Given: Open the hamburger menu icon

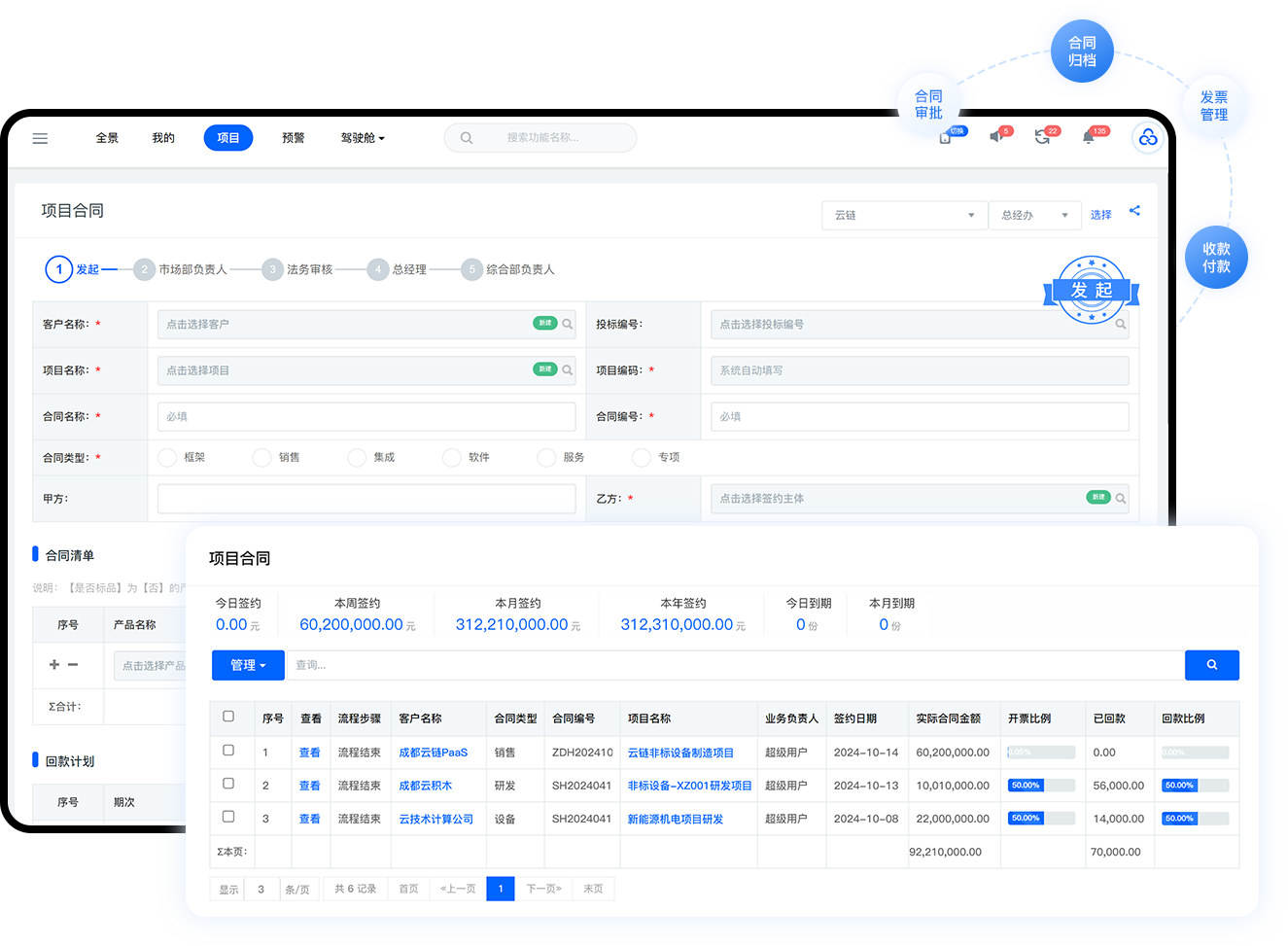Looking at the screenshot, I should point(40,138).
